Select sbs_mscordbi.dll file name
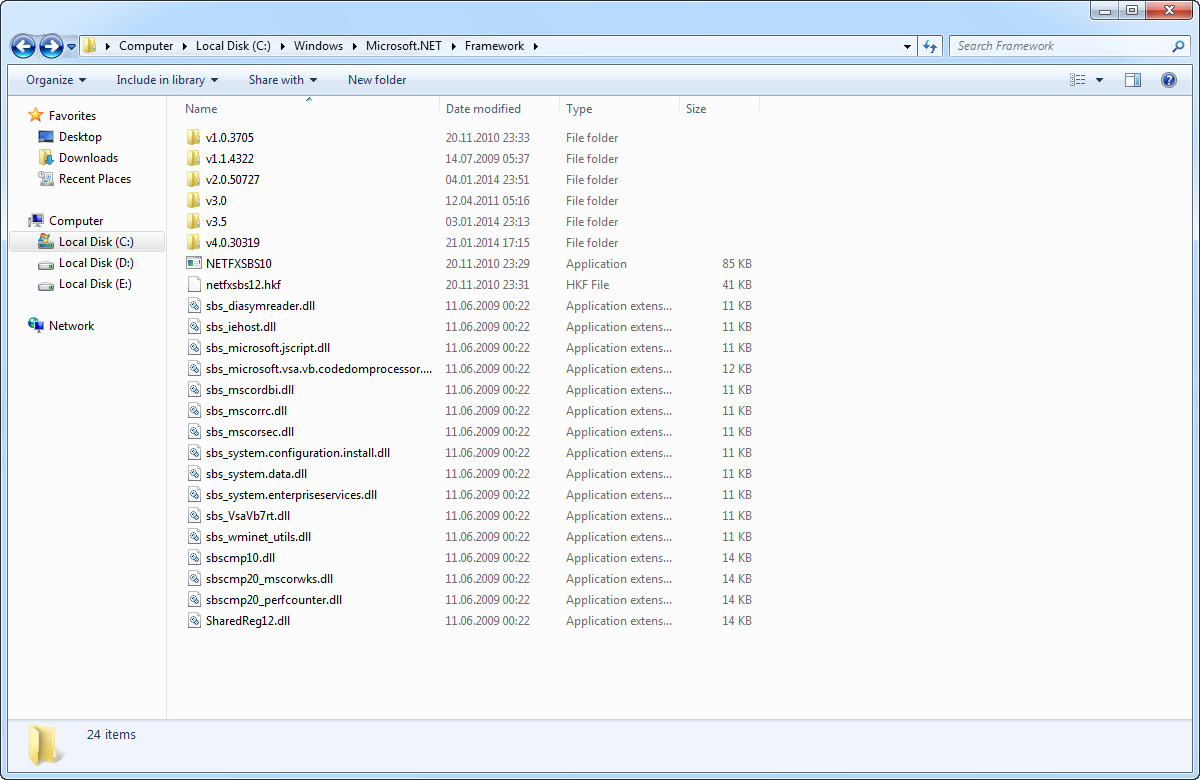This screenshot has height=780, width=1200. [x=250, y=389]
